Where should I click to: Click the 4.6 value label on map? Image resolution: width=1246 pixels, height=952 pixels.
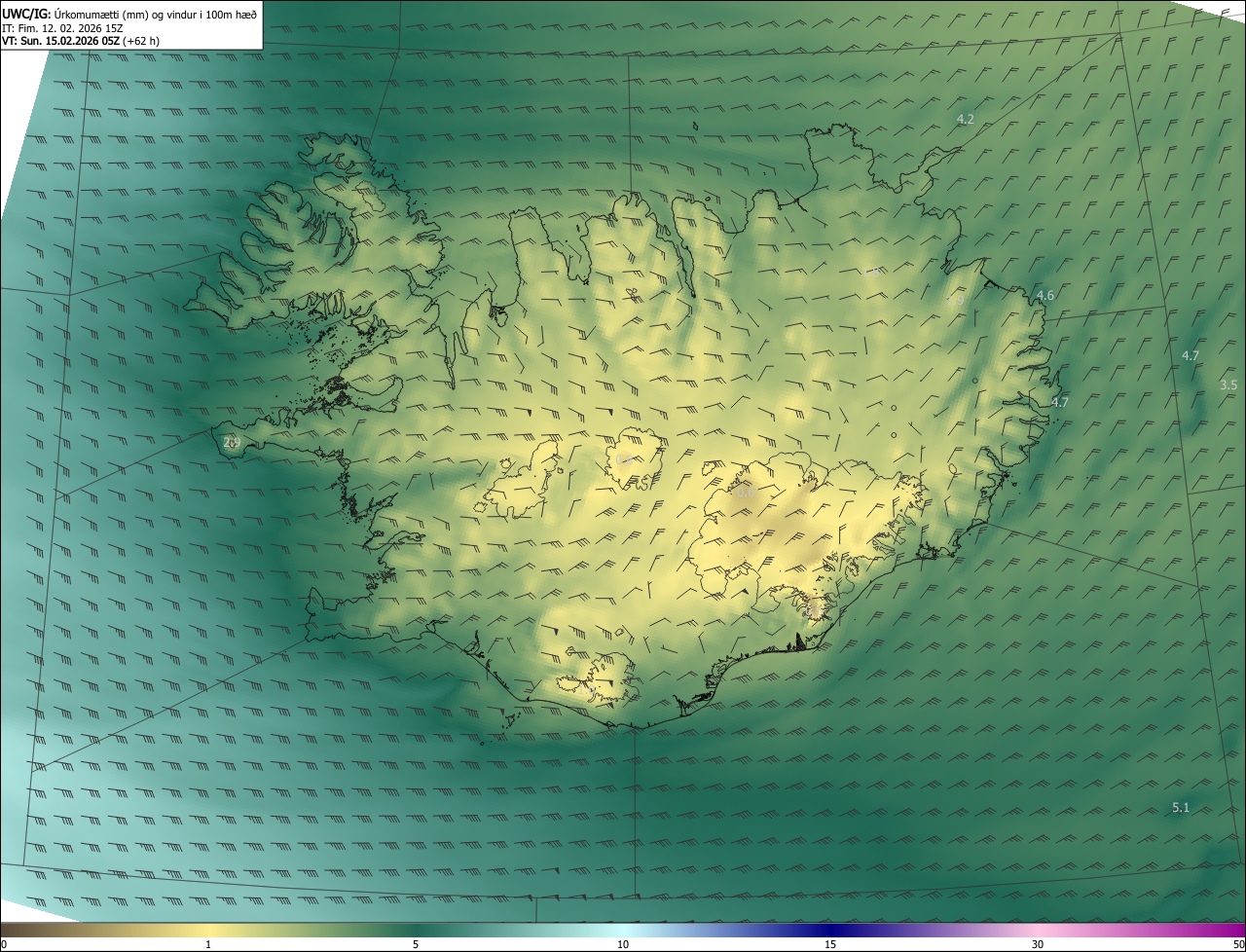1045,295
